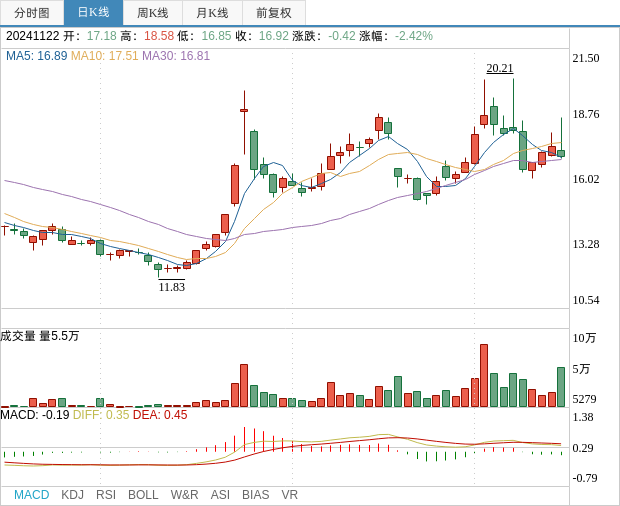The height and width of the screenshot is (506, 620).
Task: Click the 10.54 price axis label
Action: coord(586,300)
